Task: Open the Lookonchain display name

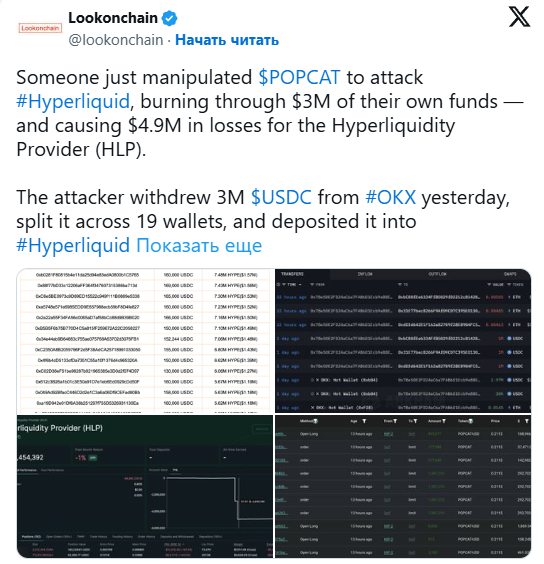Action: [113, 18]
